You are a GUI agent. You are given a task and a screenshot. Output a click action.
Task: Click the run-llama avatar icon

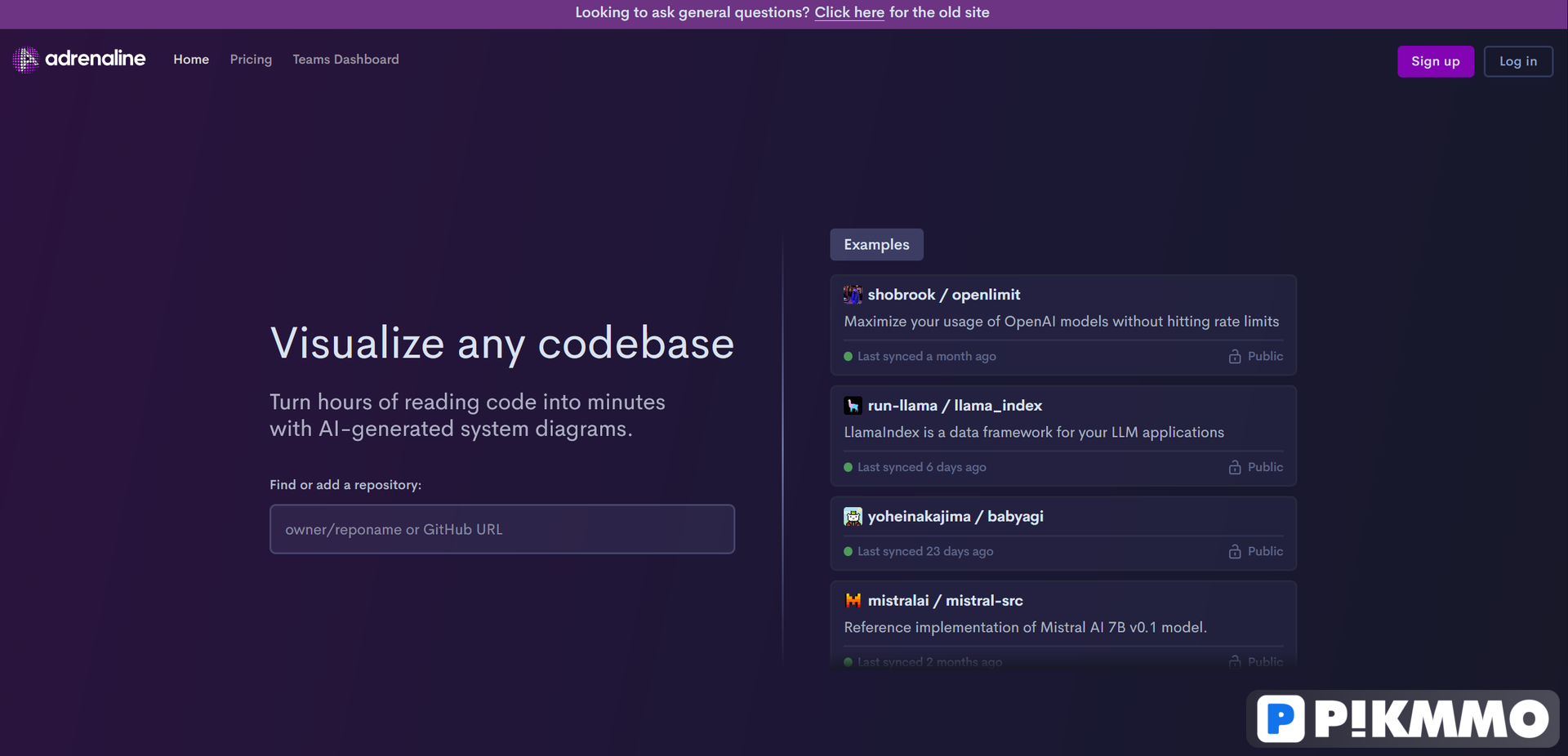click(x=853, y=406)
